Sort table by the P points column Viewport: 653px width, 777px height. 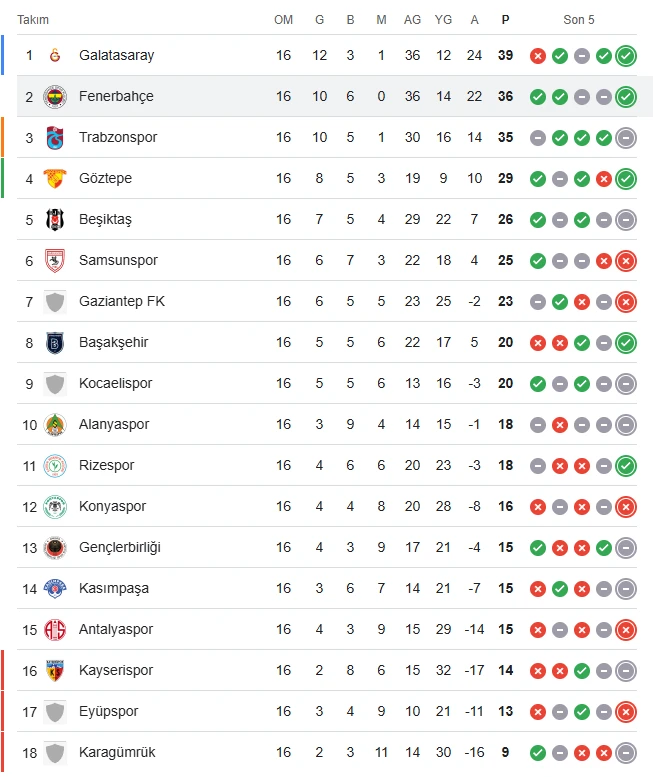tap(505, 20)
